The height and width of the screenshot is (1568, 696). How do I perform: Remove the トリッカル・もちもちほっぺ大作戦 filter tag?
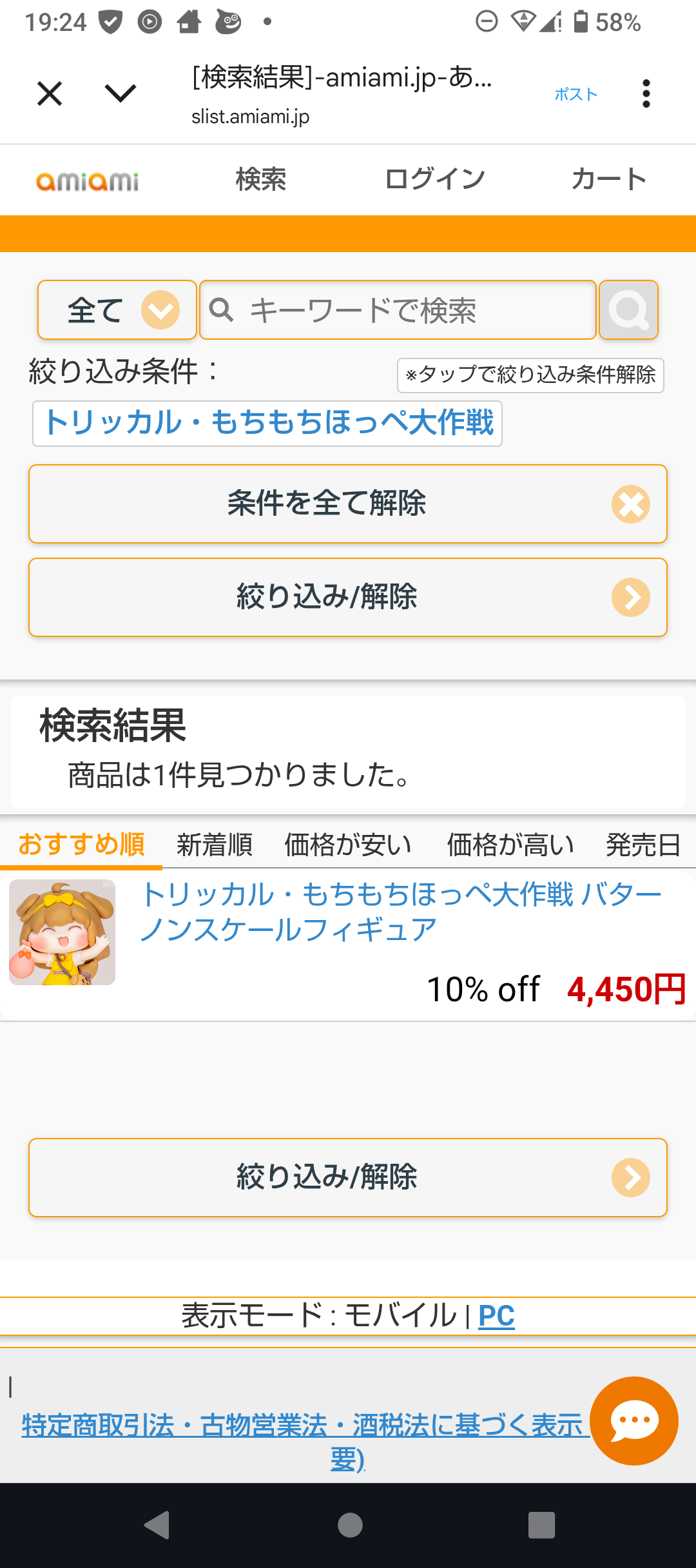(267, 424)
